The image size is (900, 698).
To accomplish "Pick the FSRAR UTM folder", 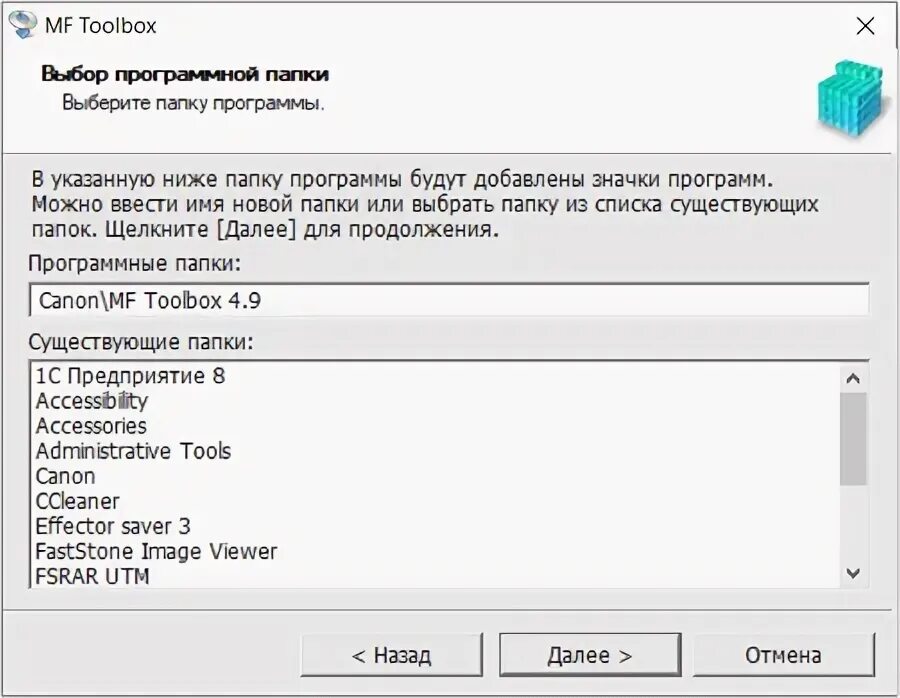I will (92, 577).
